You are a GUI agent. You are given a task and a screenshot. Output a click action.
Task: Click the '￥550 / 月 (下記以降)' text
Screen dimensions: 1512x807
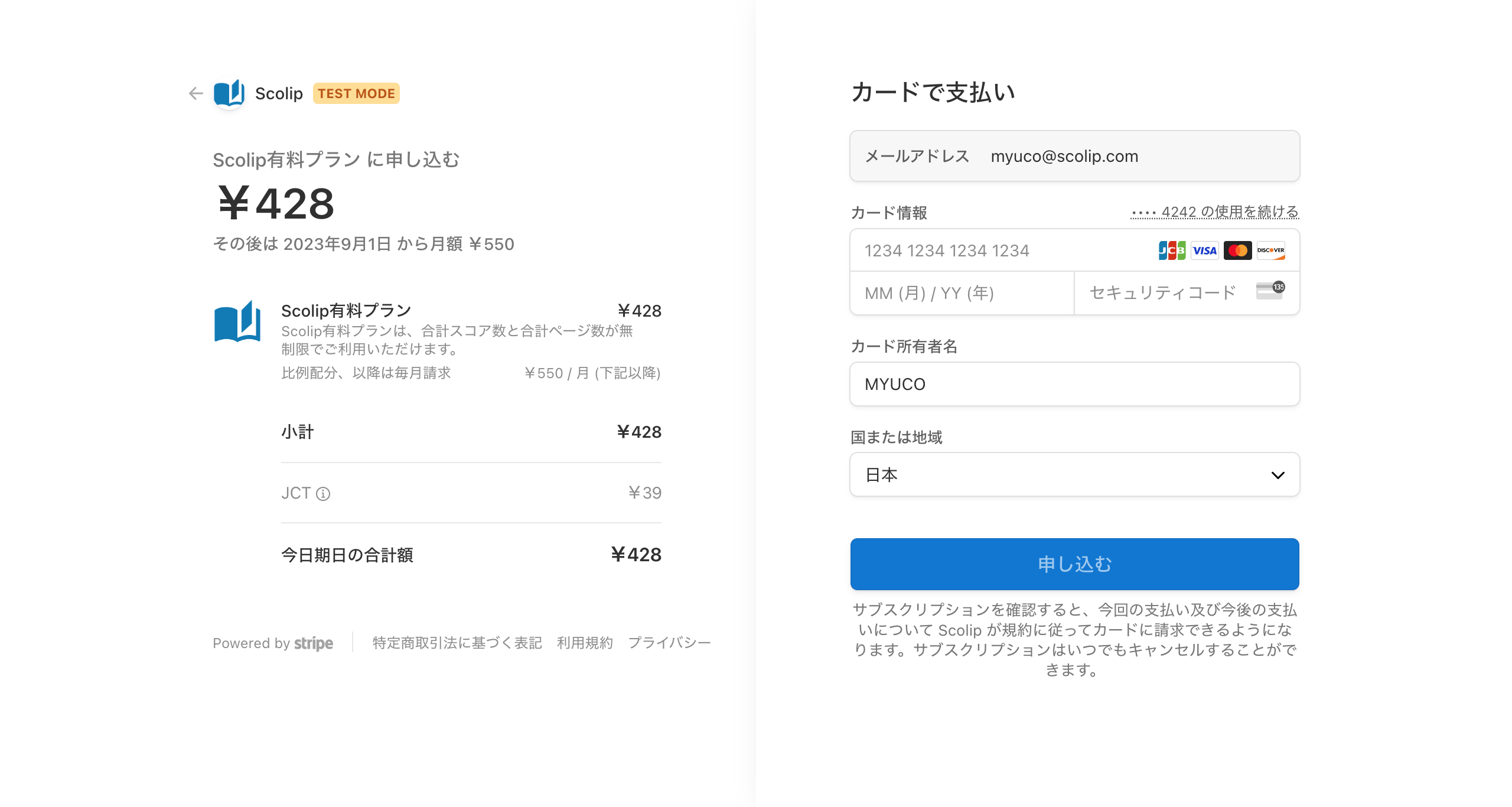point(592,373)
